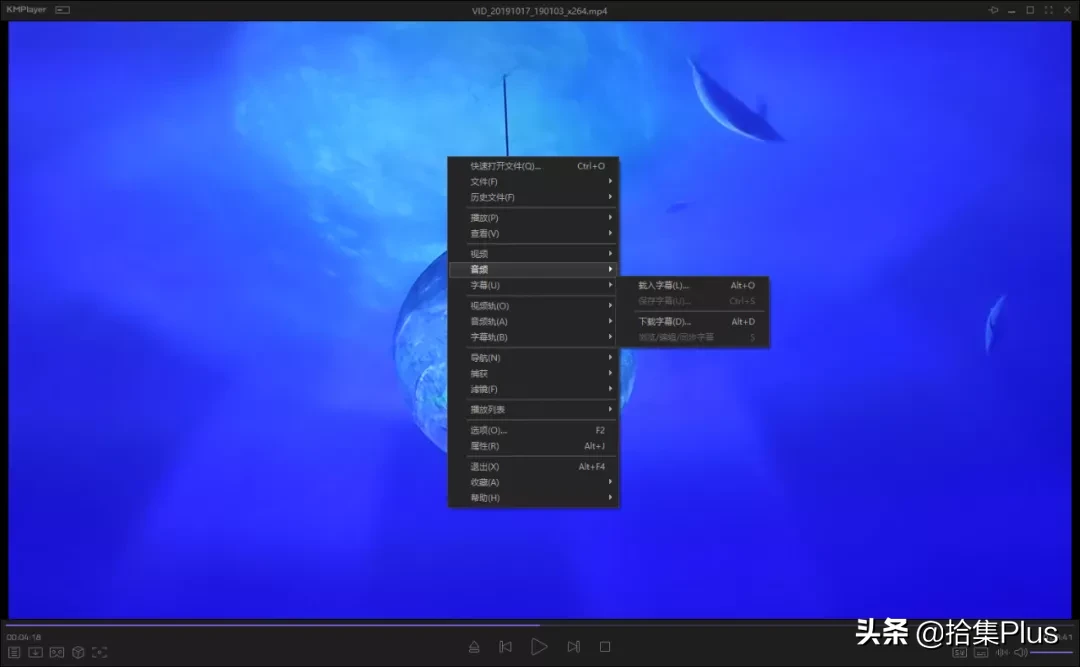This screenshot has width=1080, height=667.
Task: Select the VR mode icon
Action: point(56,652)
